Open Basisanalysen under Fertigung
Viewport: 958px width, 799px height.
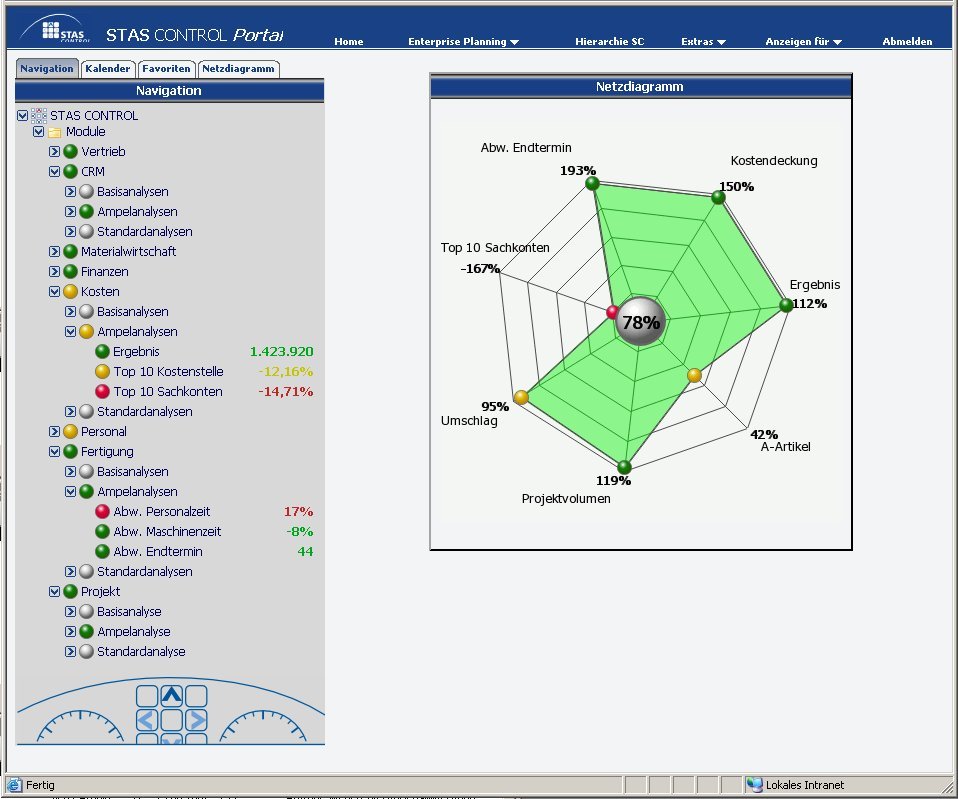coord(133,472)
